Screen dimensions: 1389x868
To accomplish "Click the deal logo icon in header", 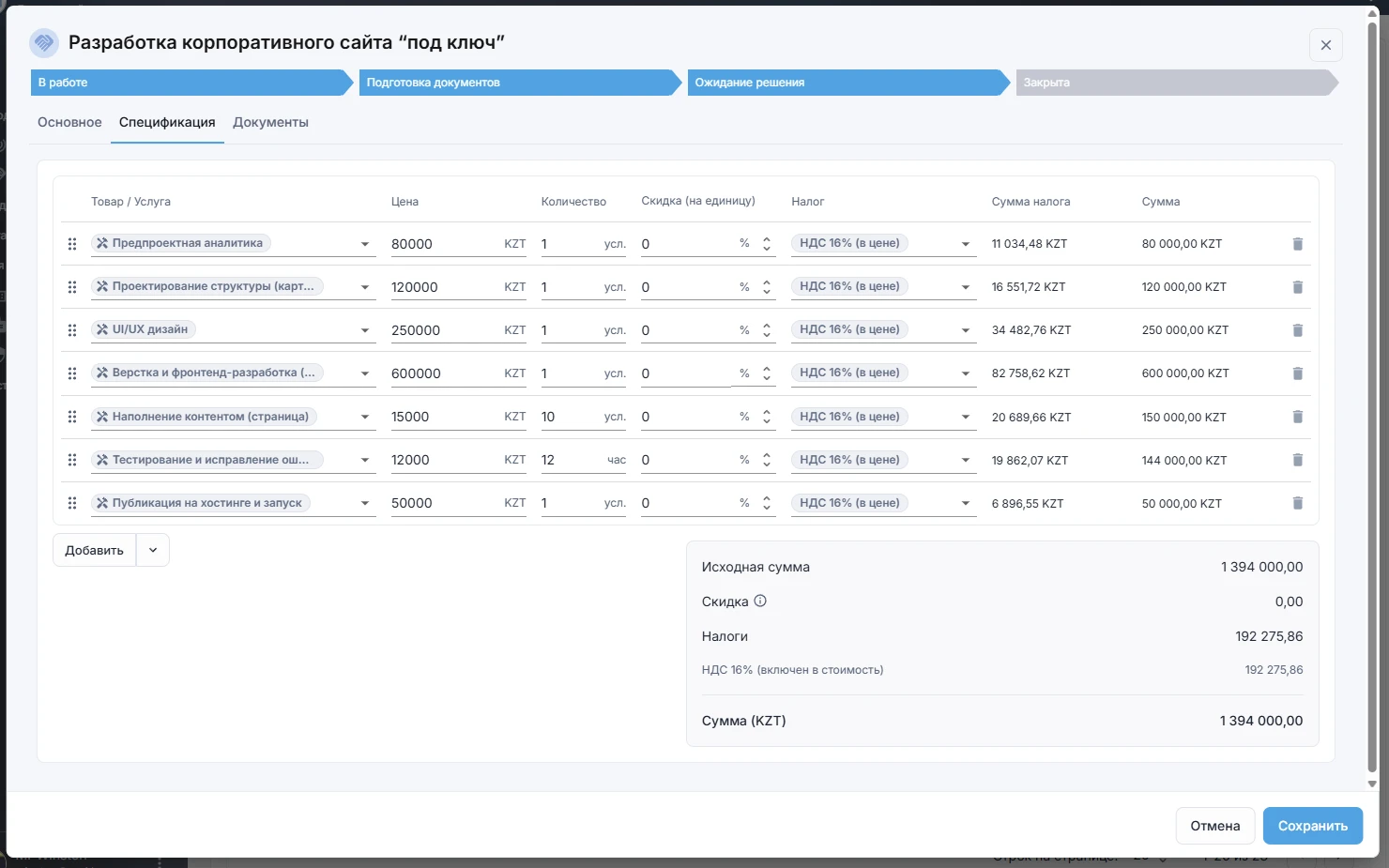I will [44, 43].
